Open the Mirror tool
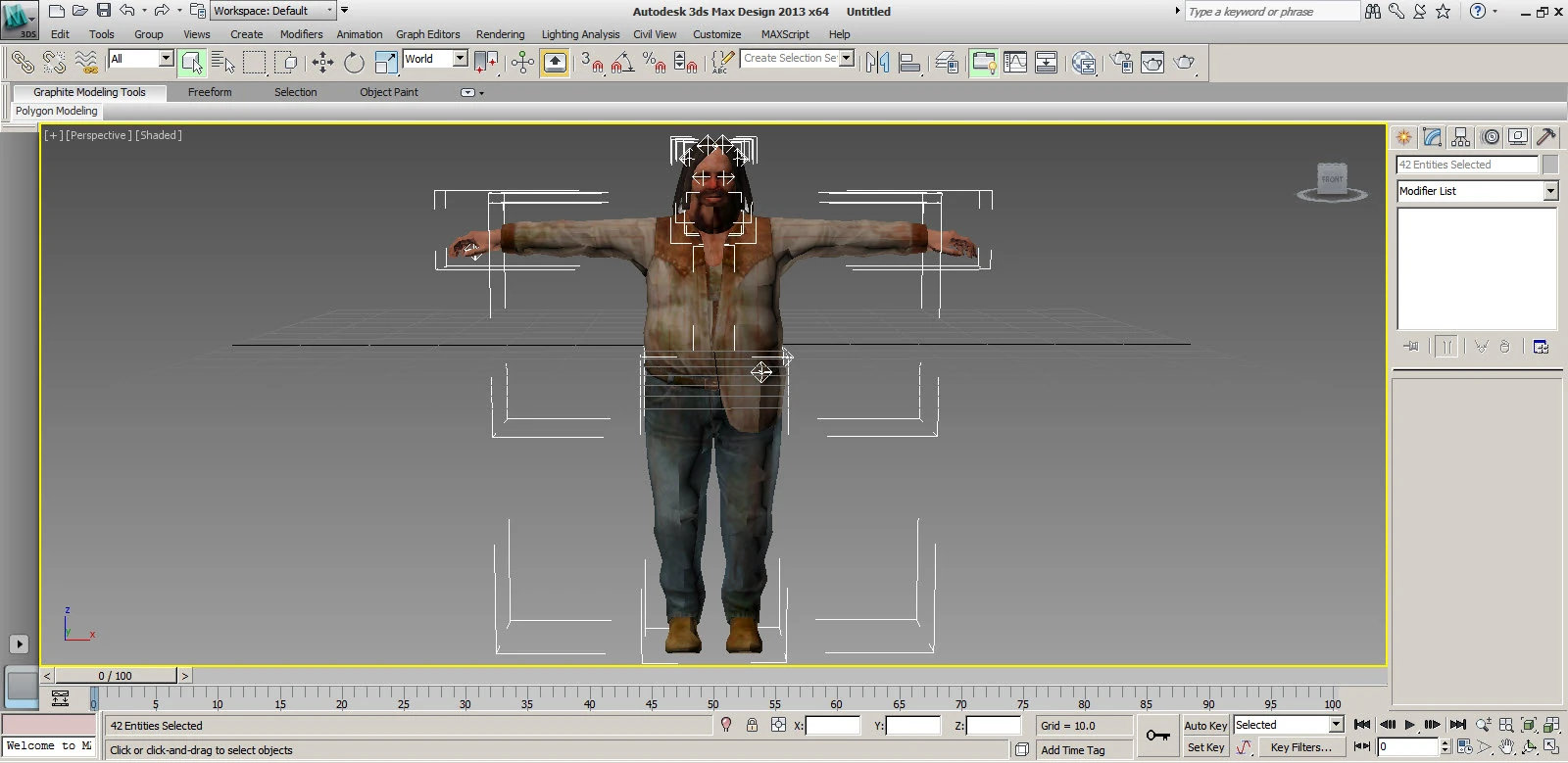The image size is (1568, 763). [x=877, y=63]
